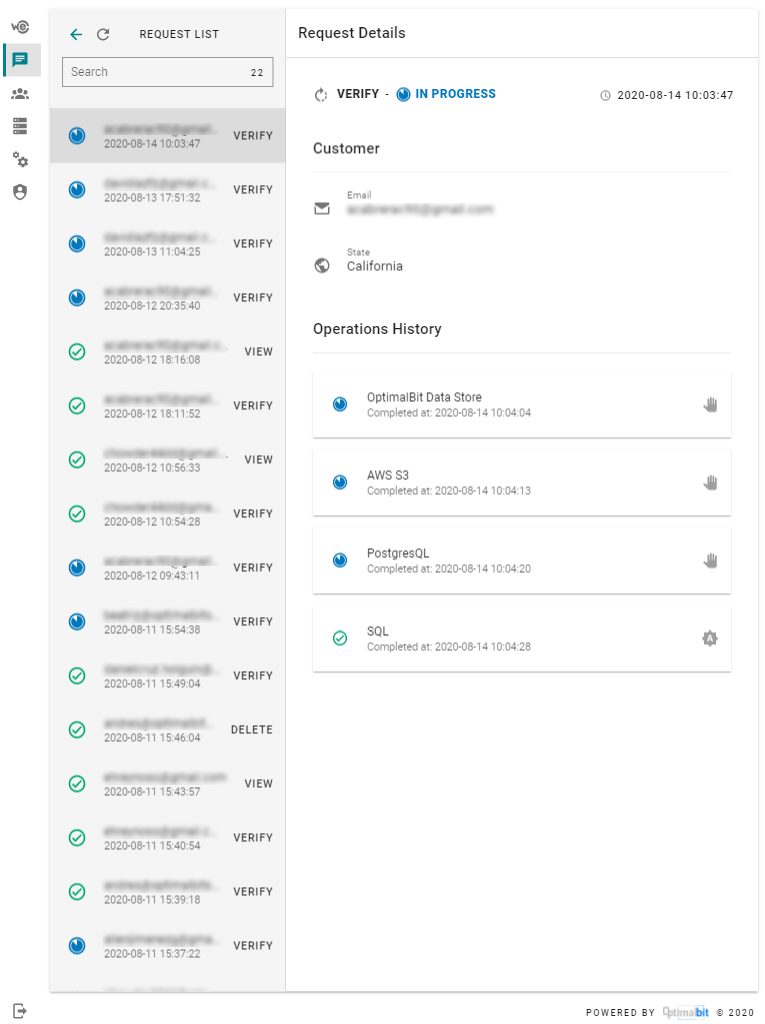This screenshot has height=1024, width=765.
Task: Select request dated 2020-08-11 15:39:18
Action: click(x=167, y=891)
